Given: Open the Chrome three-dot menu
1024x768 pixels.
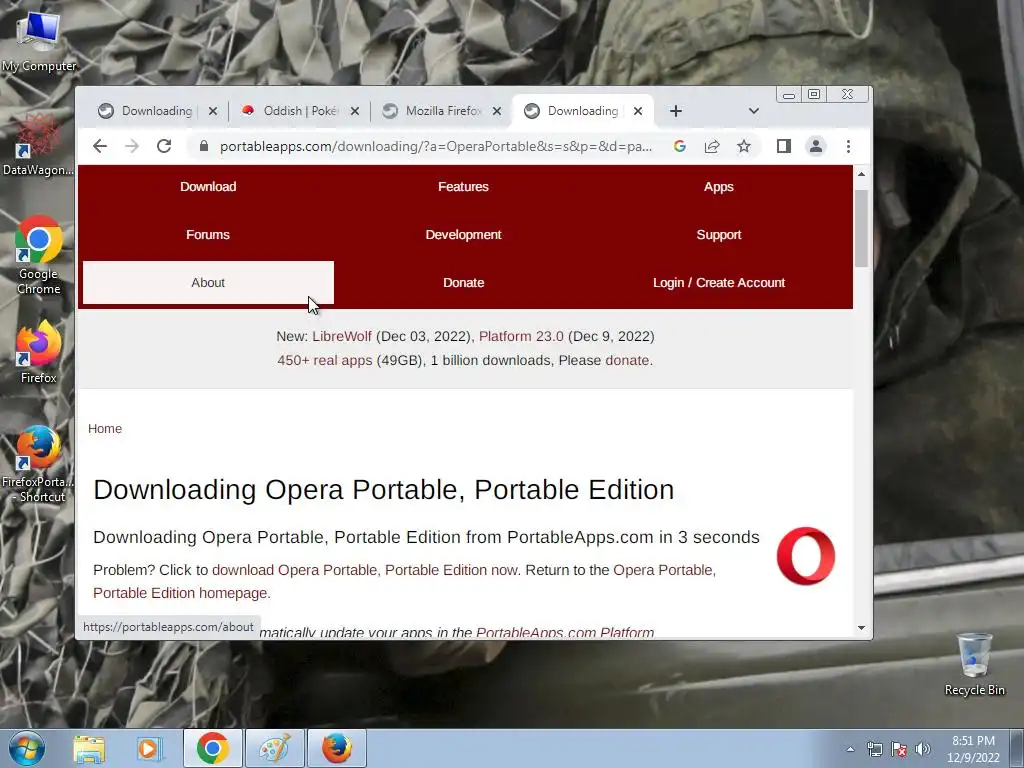Looking at the screenshot, I should click(x=848, y=146).
